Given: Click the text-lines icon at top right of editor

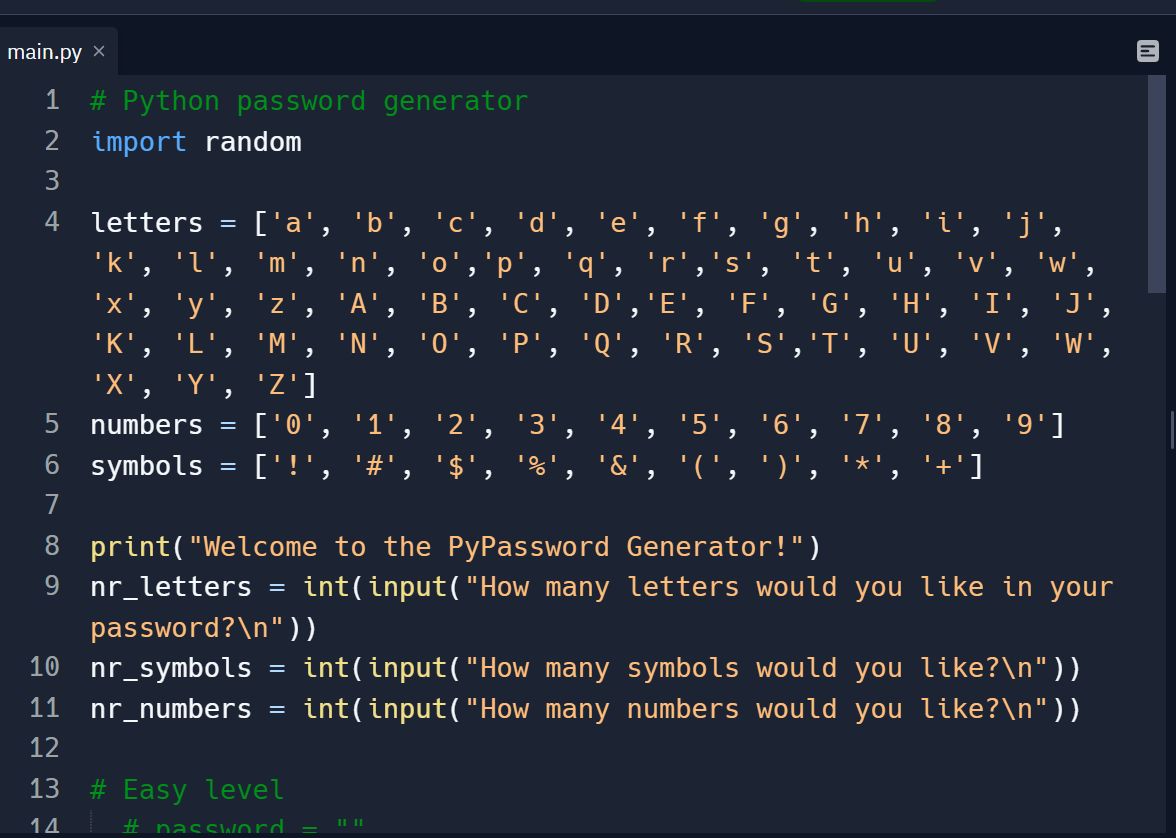Looking at the screenshot, I should click(x=1148, y=51).
